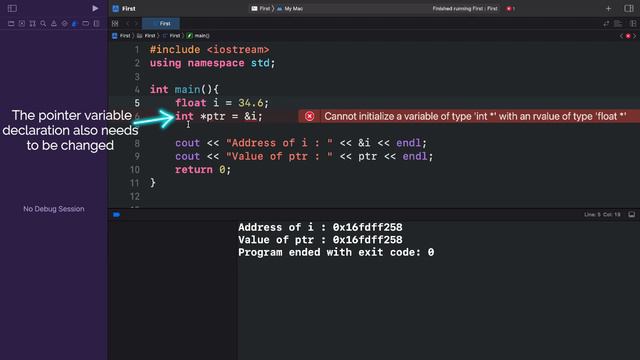Image resolution: width=640 pixels, height=360 pixels.
Task: Click First project in jump bar
Action: [x=121, y=36]
